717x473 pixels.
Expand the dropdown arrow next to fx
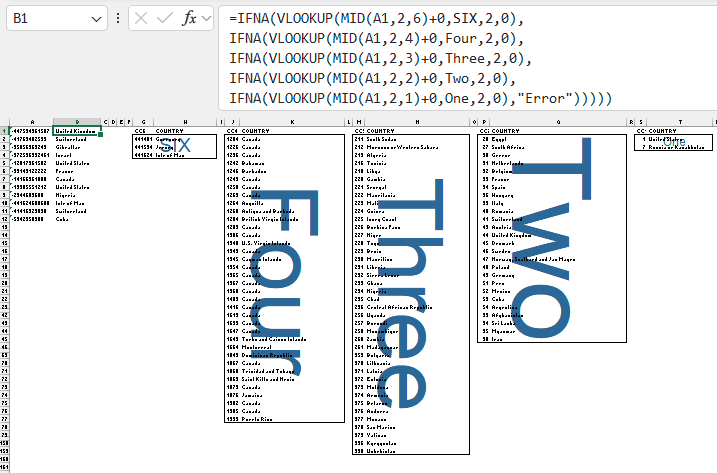click(206, 18)
